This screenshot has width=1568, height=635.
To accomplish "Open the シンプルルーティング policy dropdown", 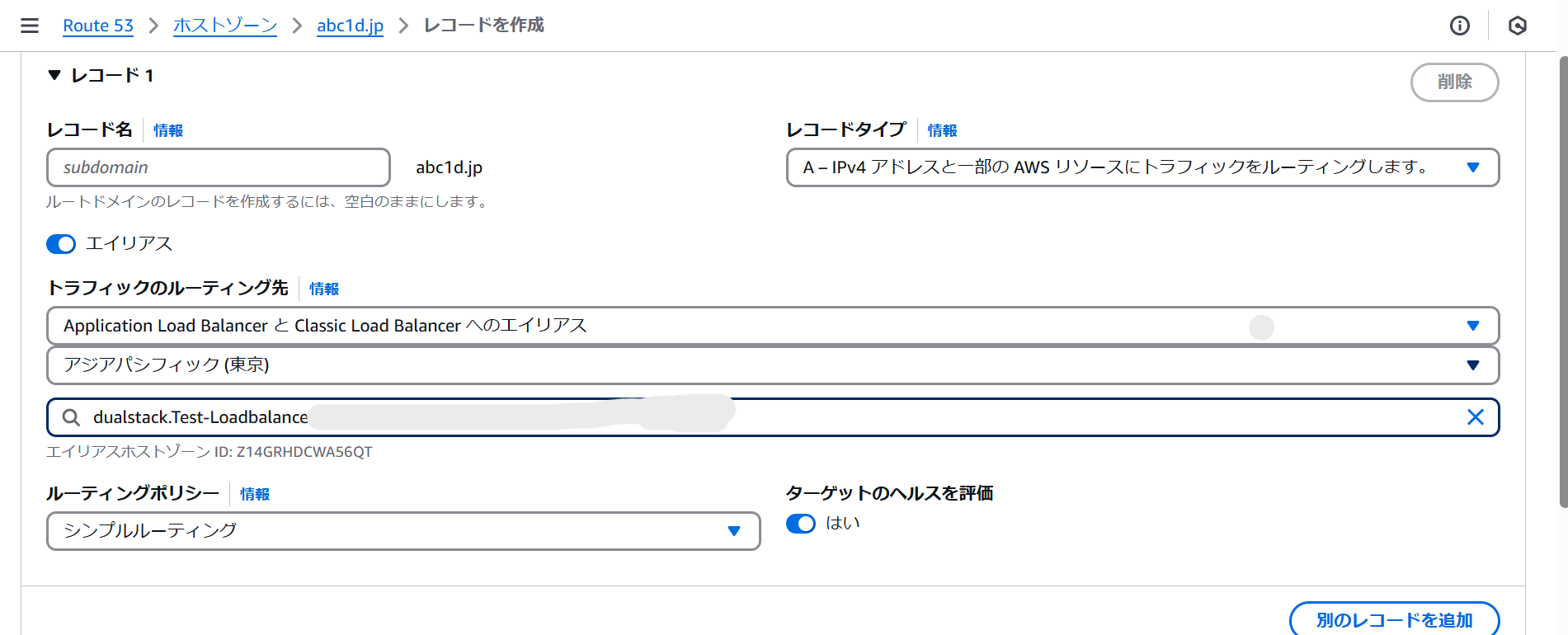I will (x=403, y=531).
